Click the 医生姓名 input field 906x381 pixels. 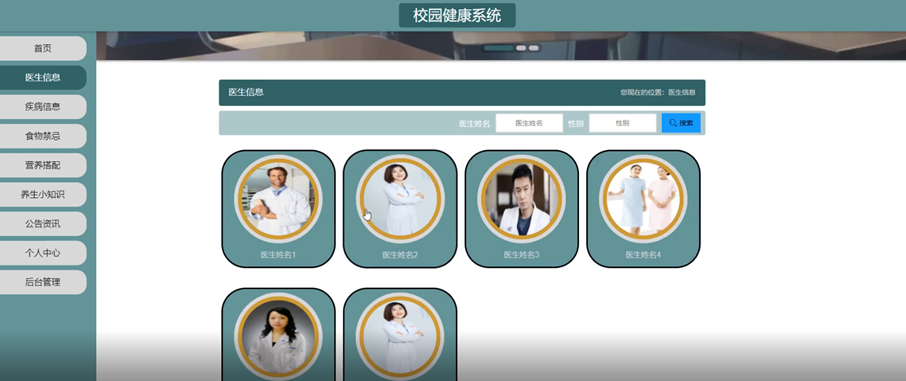pyautogui.click(x=529, y=123)
